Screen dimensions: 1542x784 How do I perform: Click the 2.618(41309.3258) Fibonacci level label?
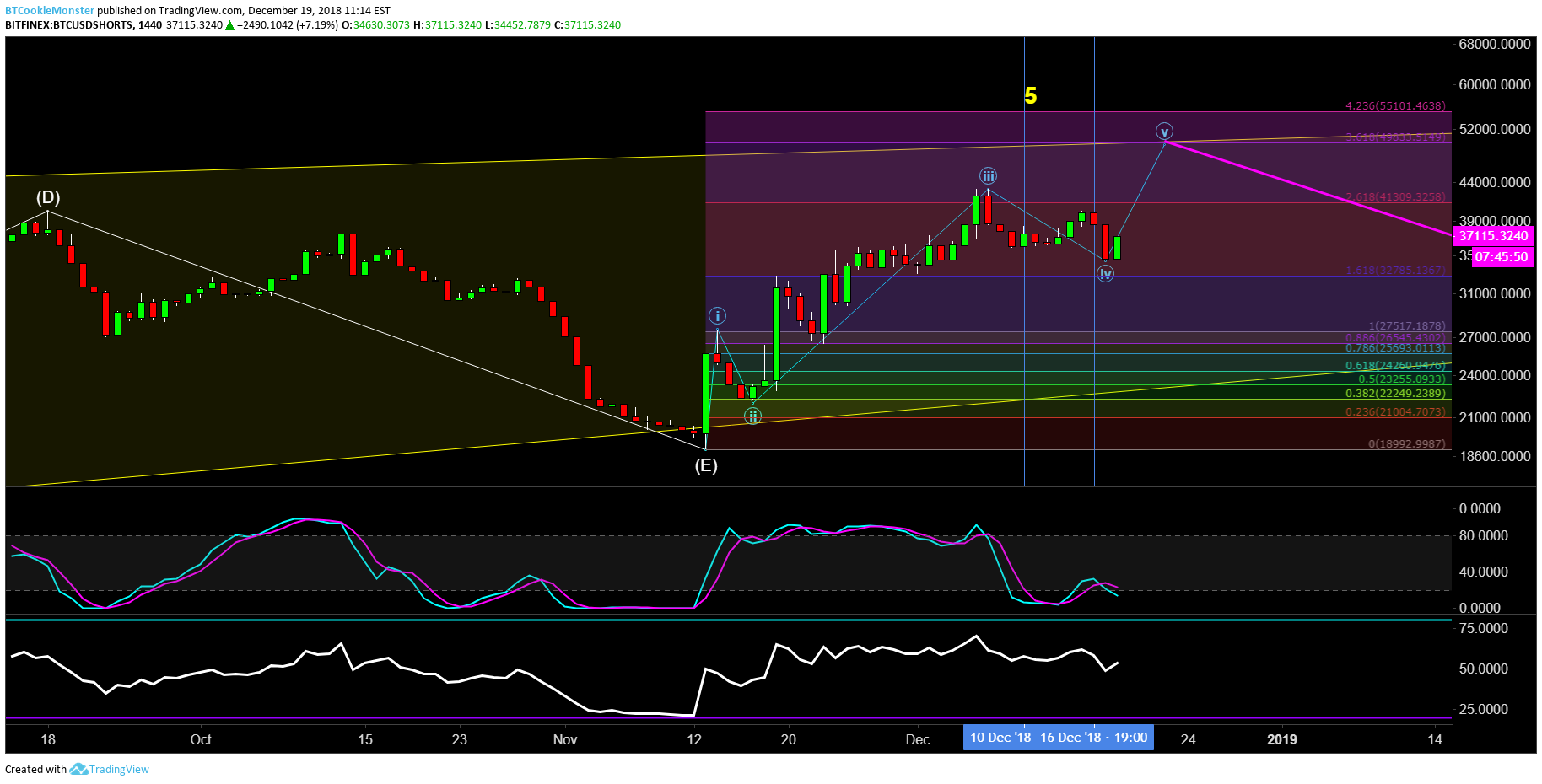click(1395, 197)
